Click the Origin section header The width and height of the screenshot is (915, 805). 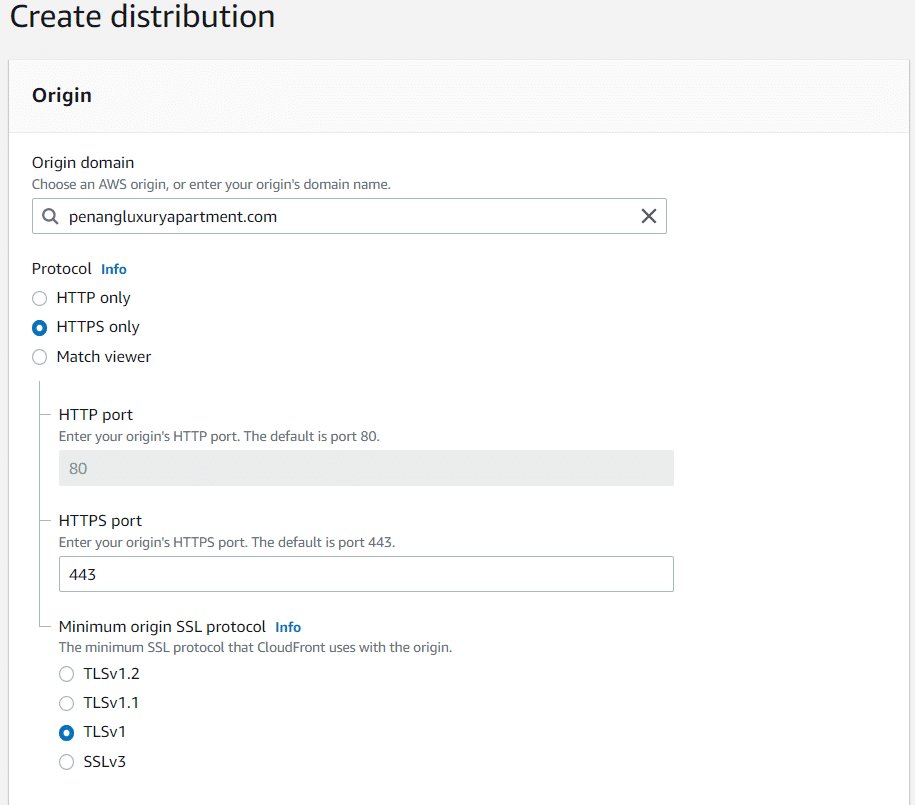[x=62, y=95]
